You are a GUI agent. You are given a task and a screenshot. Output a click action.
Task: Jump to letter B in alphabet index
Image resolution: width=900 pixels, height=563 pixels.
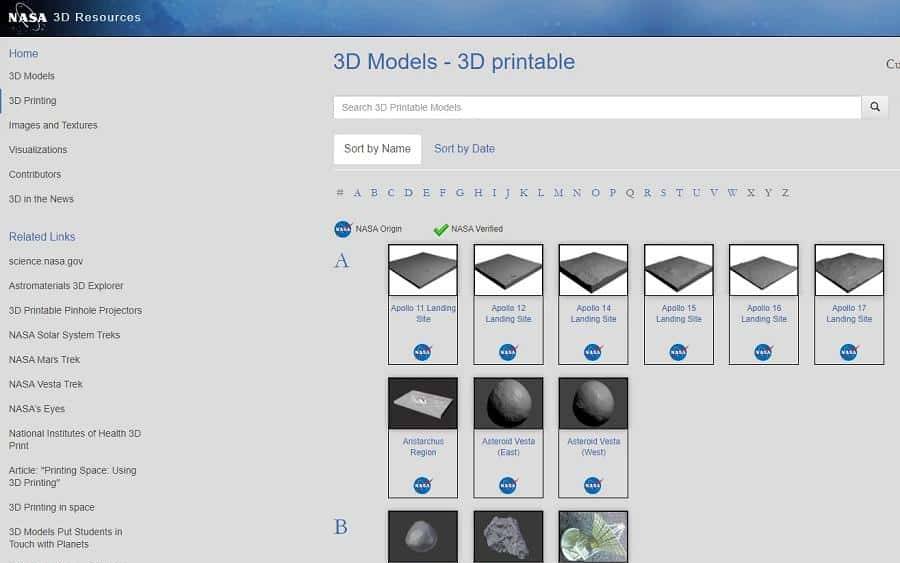[x=374, y=193]
